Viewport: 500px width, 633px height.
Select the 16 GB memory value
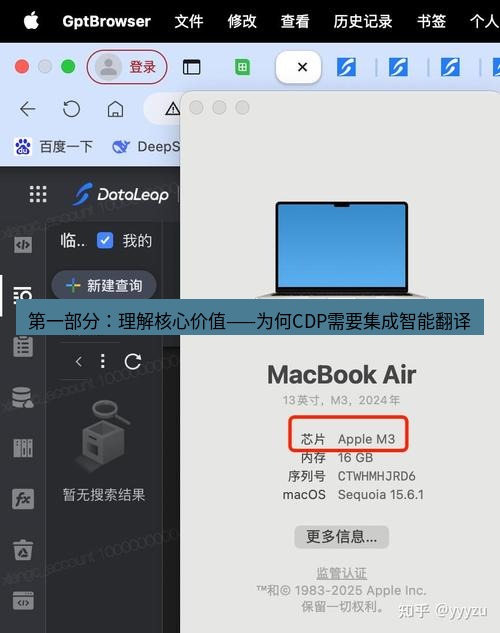point(355,457)
